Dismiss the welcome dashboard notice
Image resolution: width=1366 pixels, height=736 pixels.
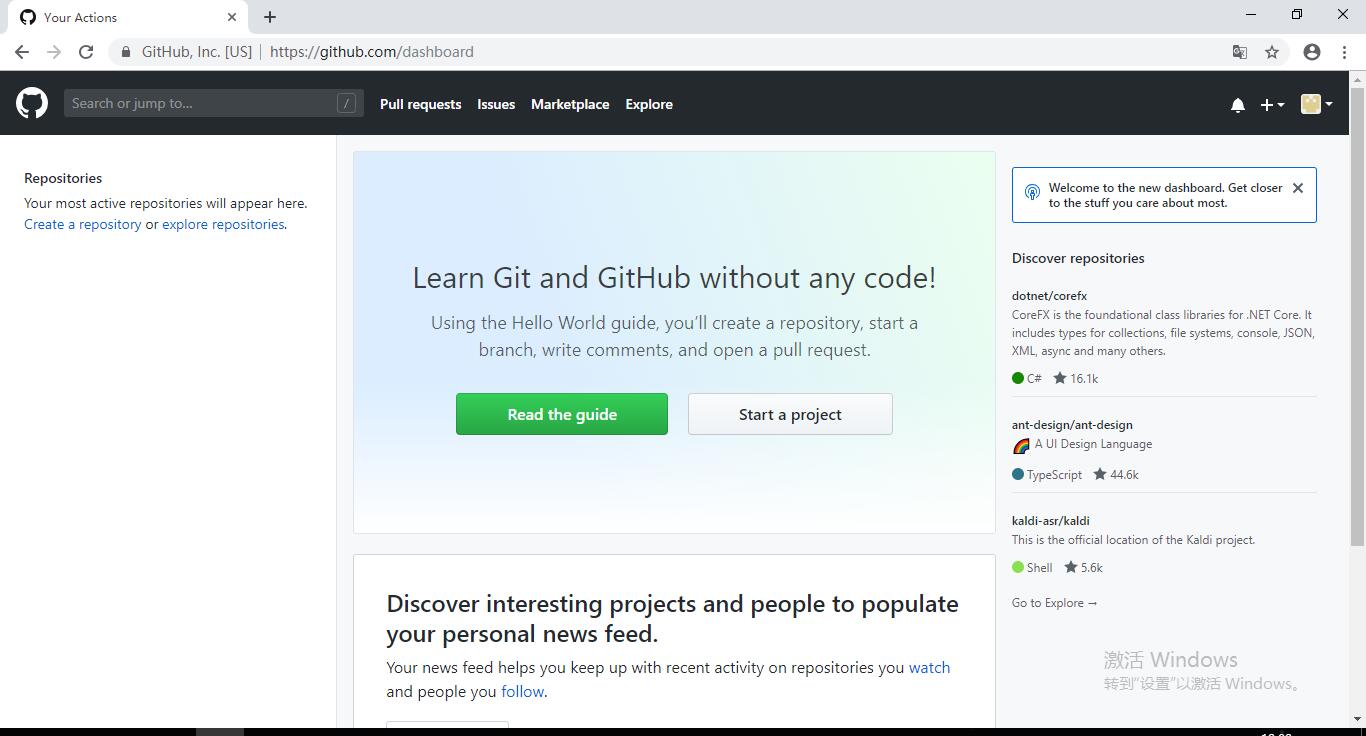point(1297,188)
